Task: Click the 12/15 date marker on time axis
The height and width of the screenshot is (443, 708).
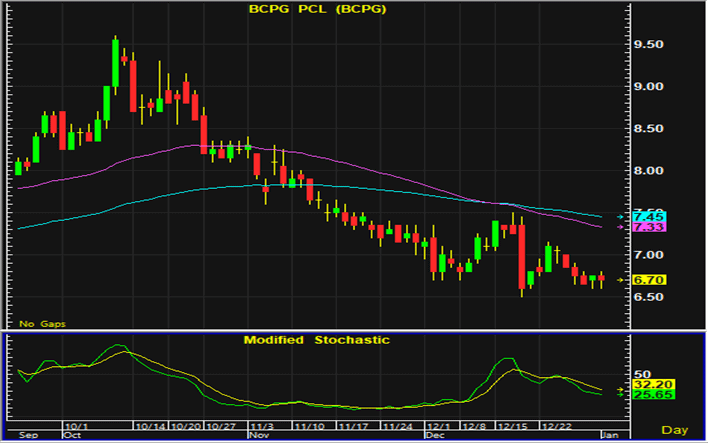Action: tap(511, 427)
